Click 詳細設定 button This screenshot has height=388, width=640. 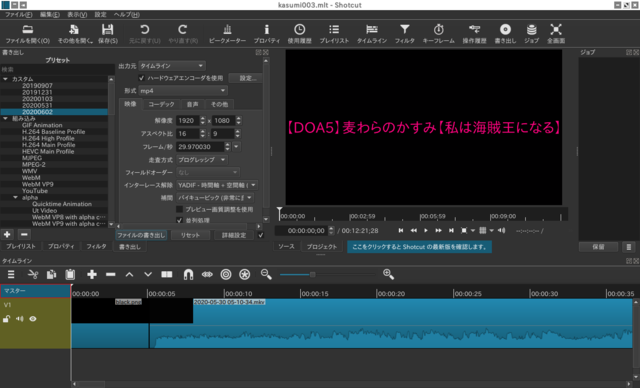click(x=234, y=235)
